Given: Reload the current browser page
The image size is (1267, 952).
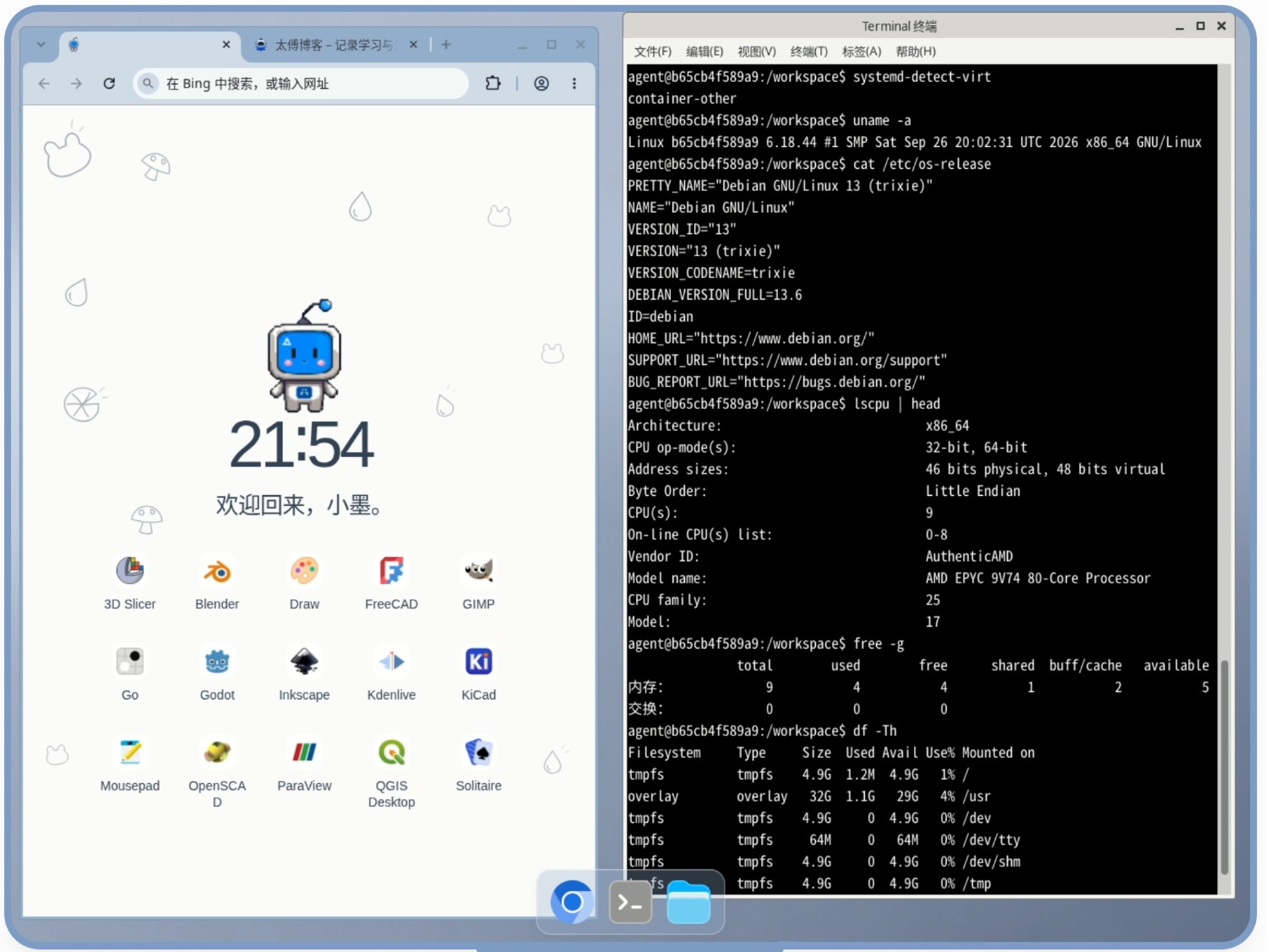Looking at the screenshot, I should [x=109, y=84].
